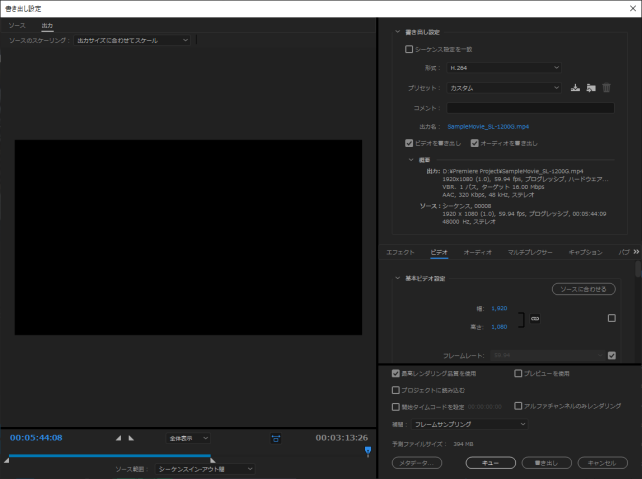Switch to the 出力 tab
The width and height of the screenshot is (642, 479).
47,25
